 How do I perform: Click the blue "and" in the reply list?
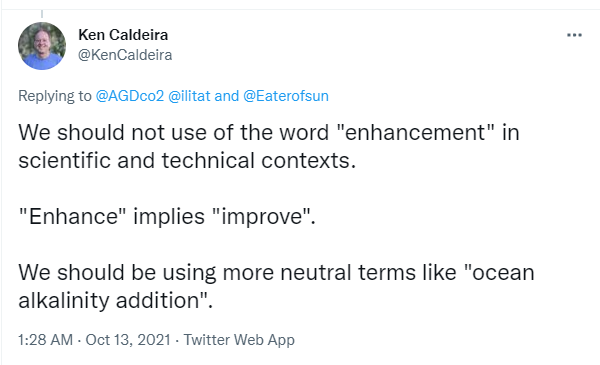[227, 96]
